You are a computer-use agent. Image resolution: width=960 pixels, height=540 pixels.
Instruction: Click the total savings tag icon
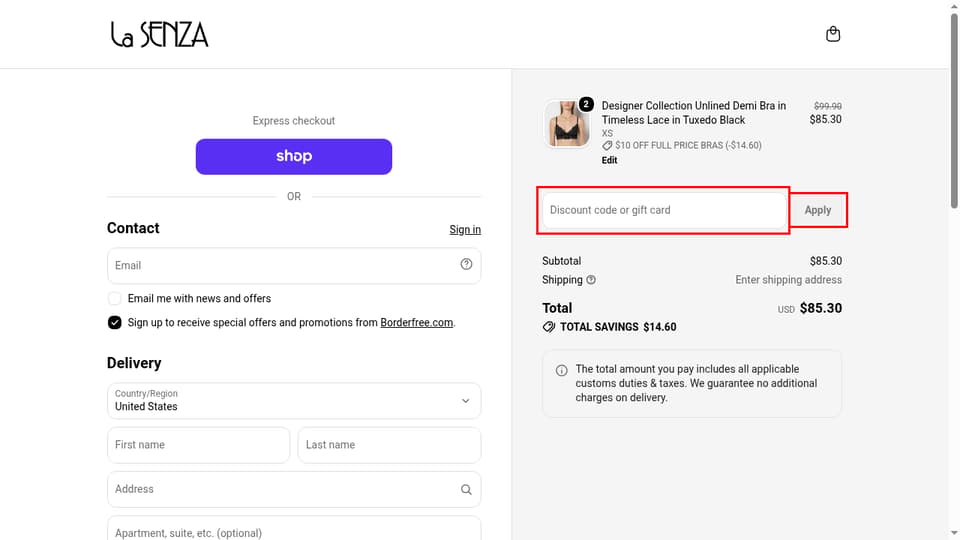(x=549, y=327)
